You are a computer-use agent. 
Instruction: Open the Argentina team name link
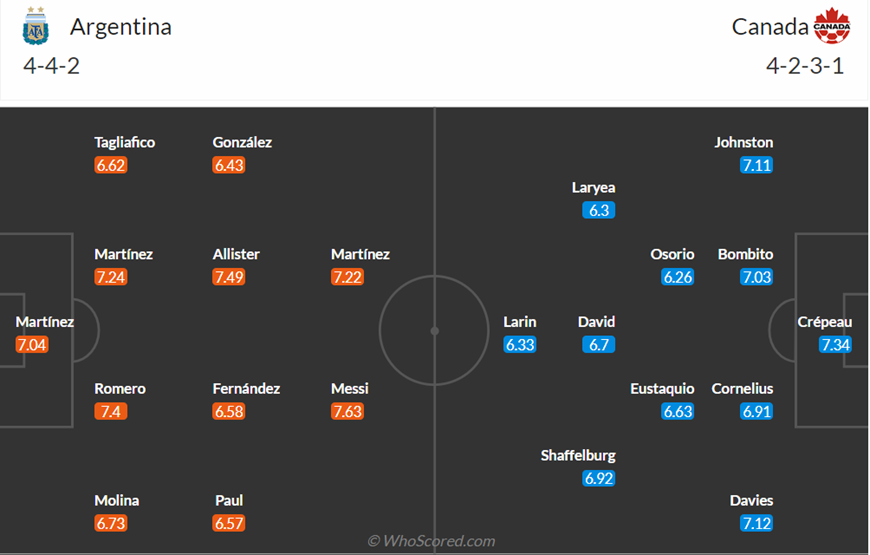[120, 27]
